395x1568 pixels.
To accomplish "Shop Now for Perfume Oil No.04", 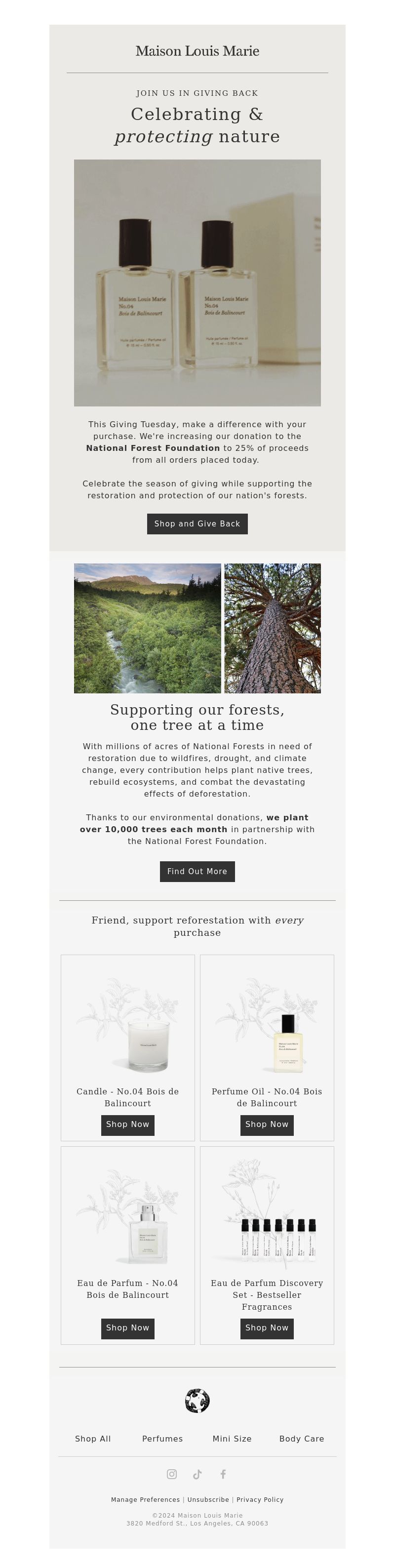I will (x=267, y=1124).
